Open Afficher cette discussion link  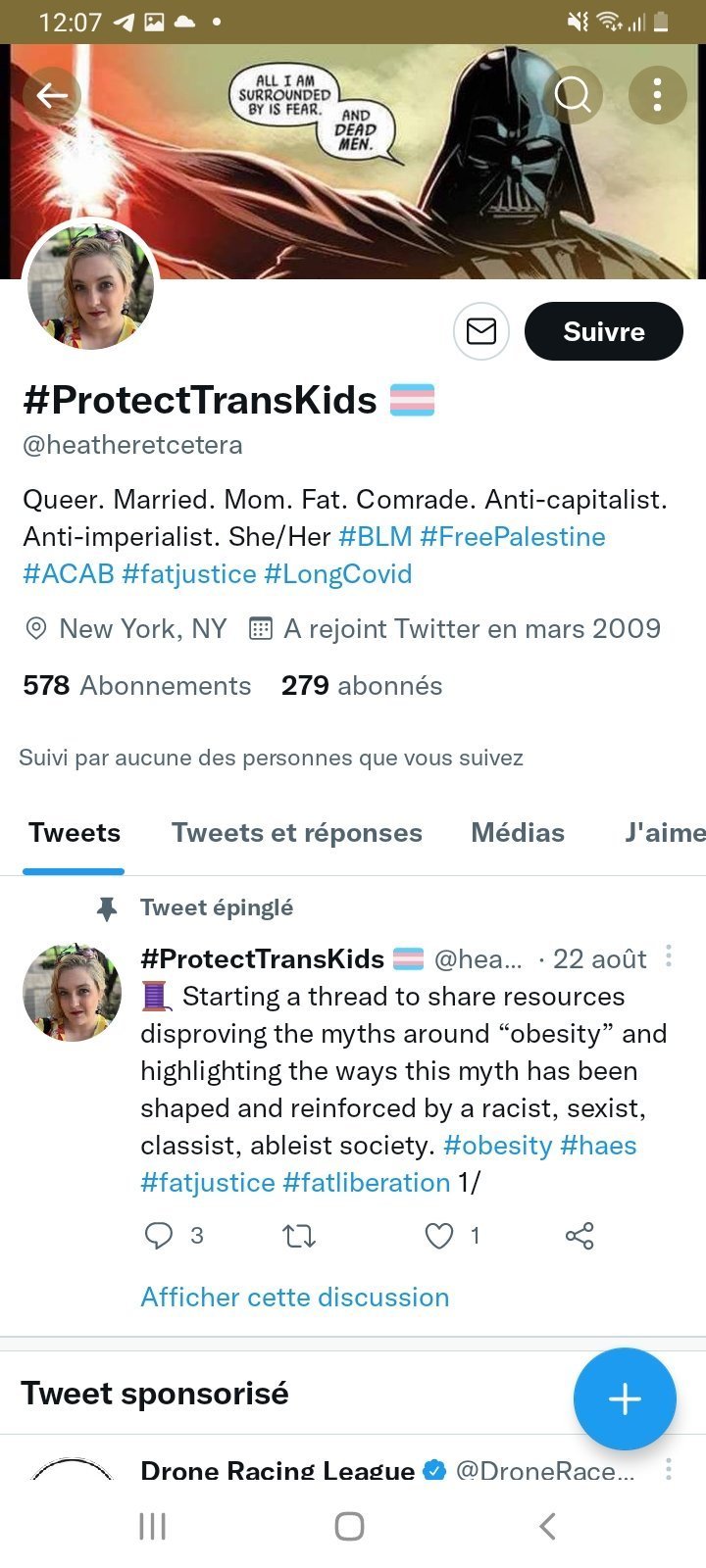294,1297
